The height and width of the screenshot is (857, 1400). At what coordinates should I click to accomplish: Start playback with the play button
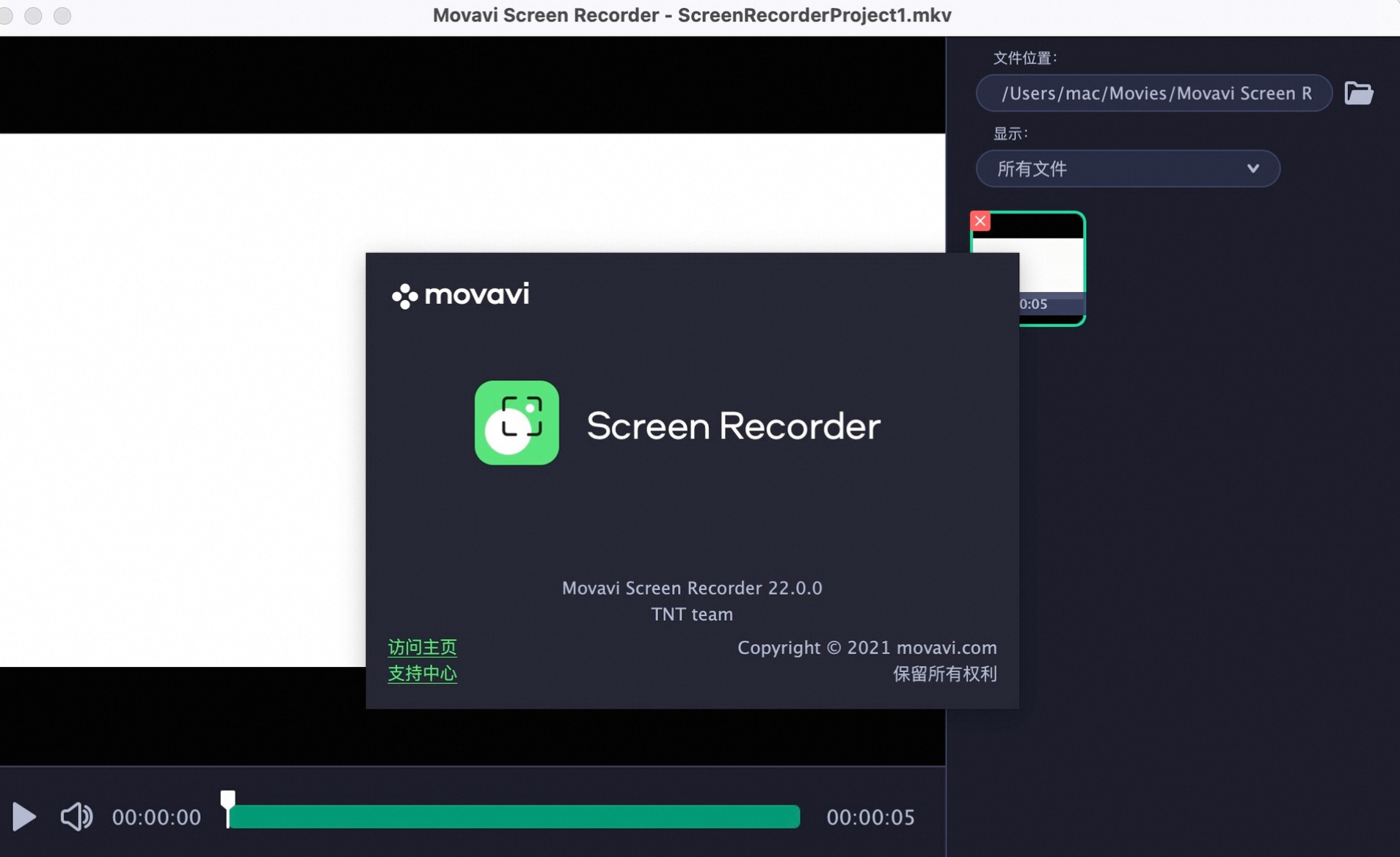[24, 817]
